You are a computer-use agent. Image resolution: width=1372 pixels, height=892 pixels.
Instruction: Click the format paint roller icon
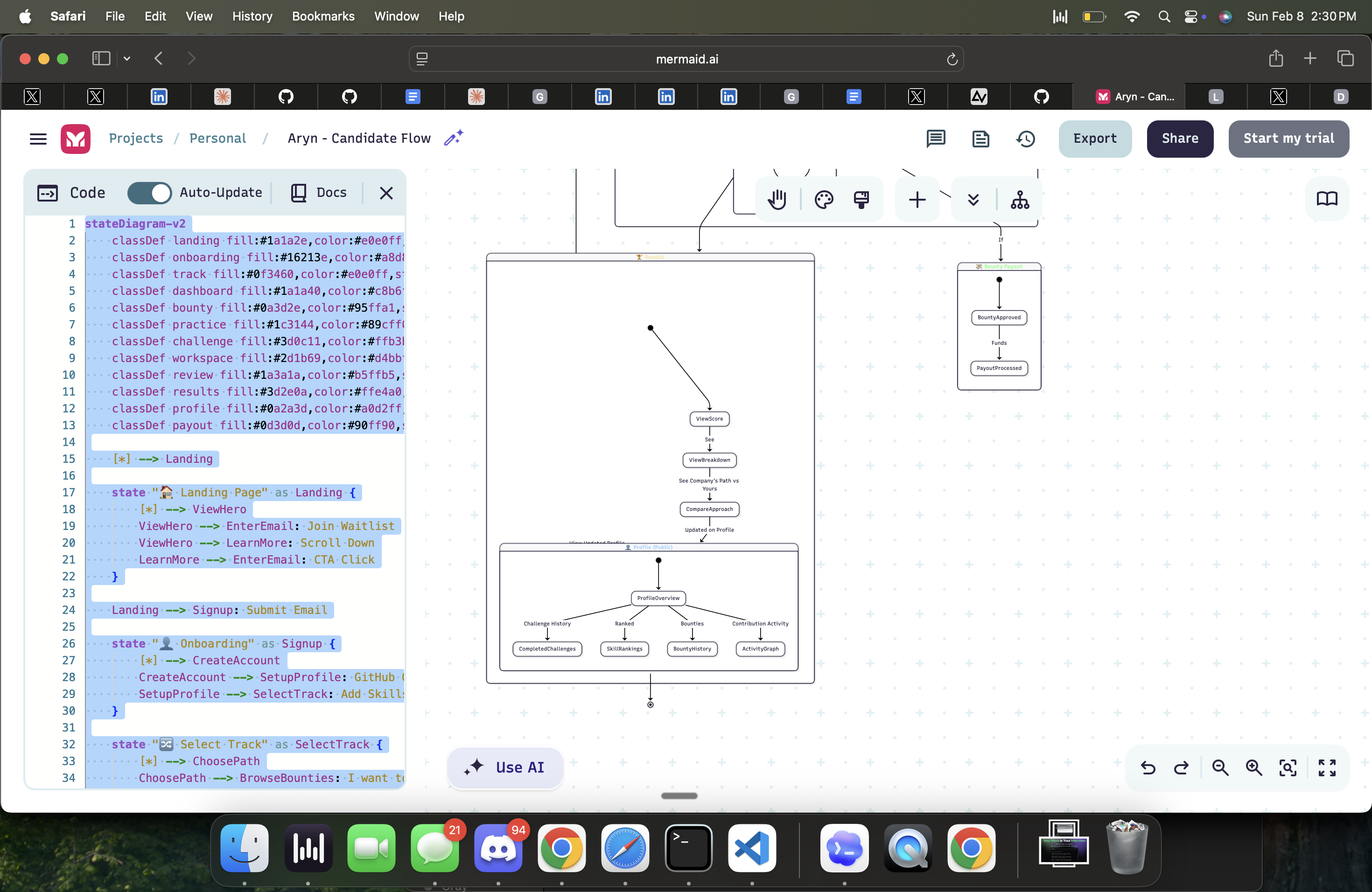coord(861,200)
